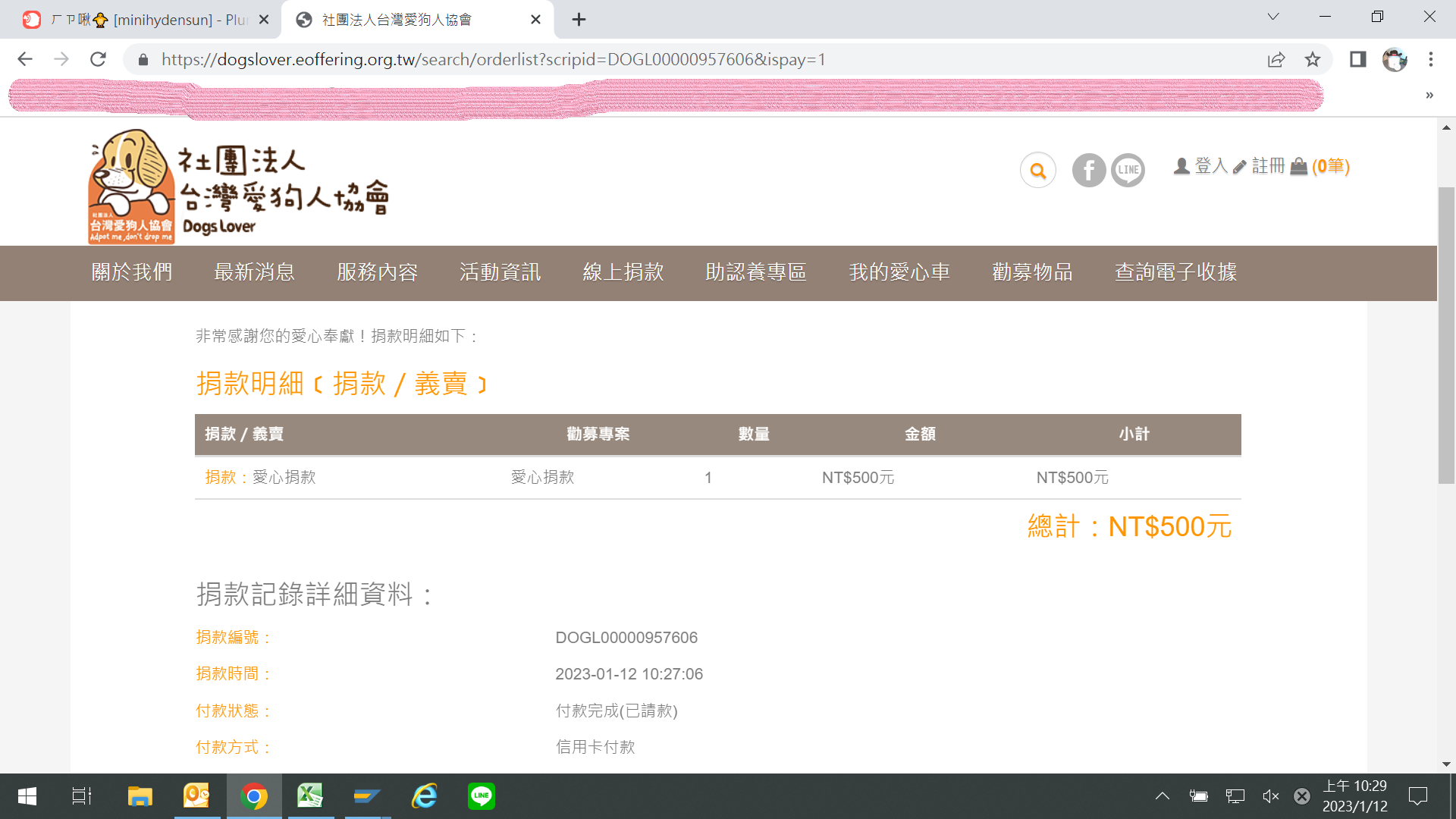Open the Windows notification center
1456x819 pixels.
1417,796
